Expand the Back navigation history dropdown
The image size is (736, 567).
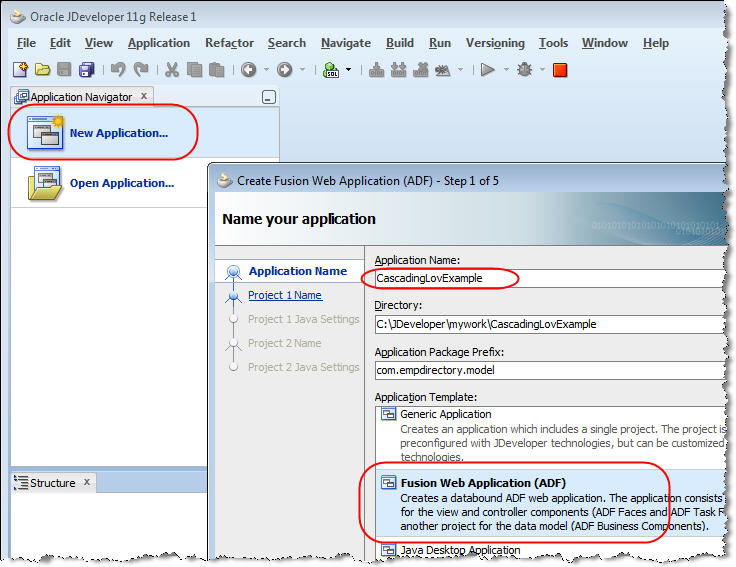(x=266, y=70)
